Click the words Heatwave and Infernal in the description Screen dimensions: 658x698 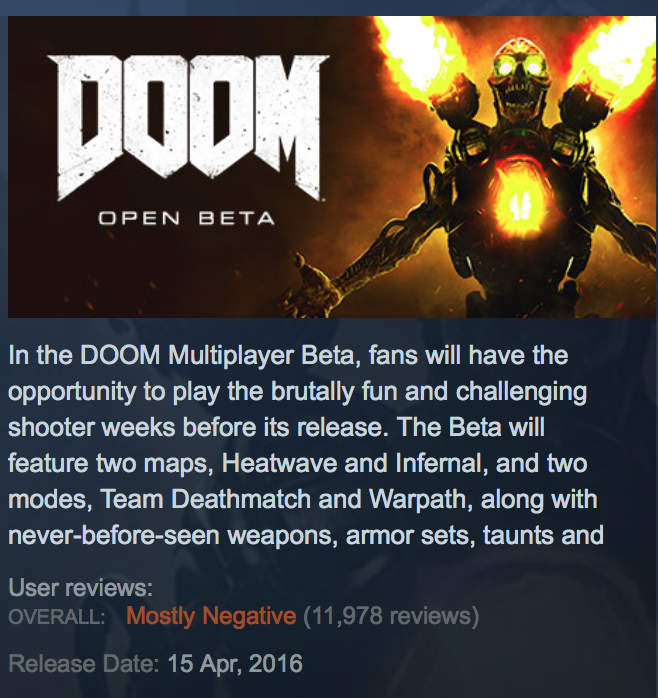[353, 463]
